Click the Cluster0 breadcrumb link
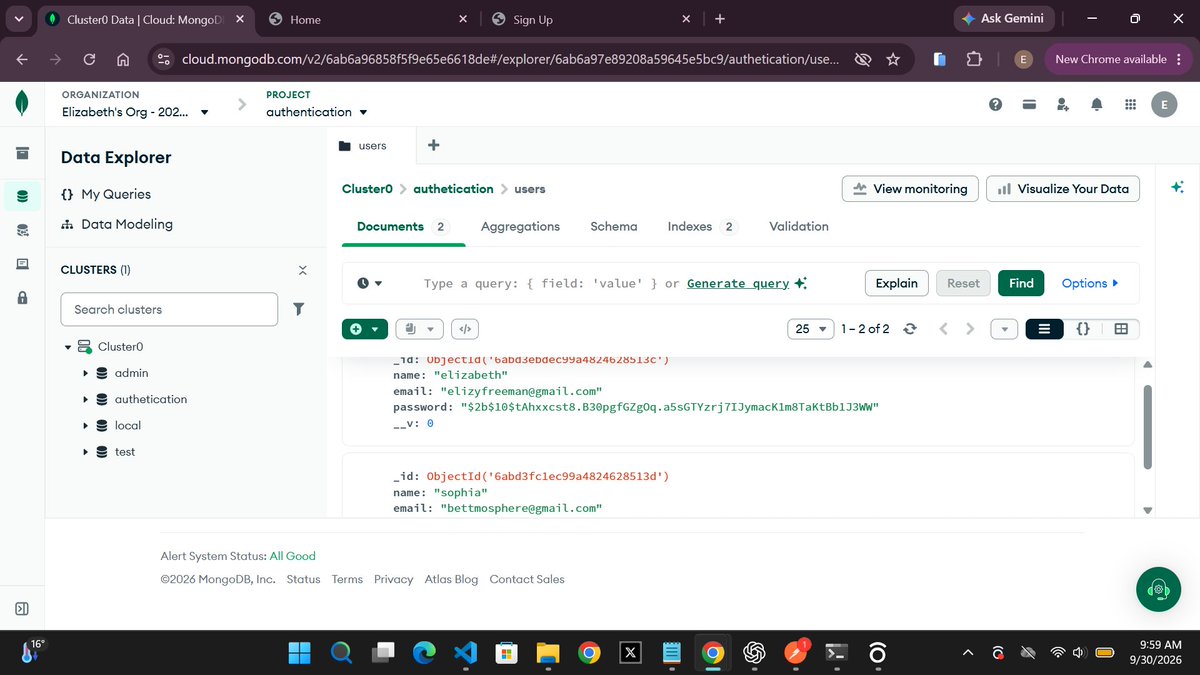This screenshot has height=675, width=1200. (x=367, y=189)
